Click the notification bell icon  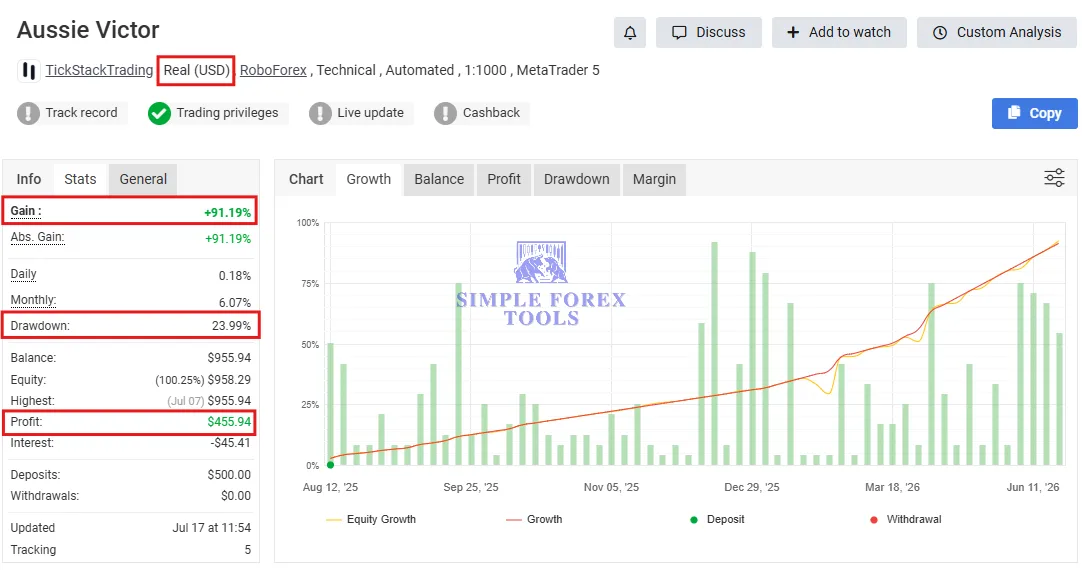coord(629,32)
